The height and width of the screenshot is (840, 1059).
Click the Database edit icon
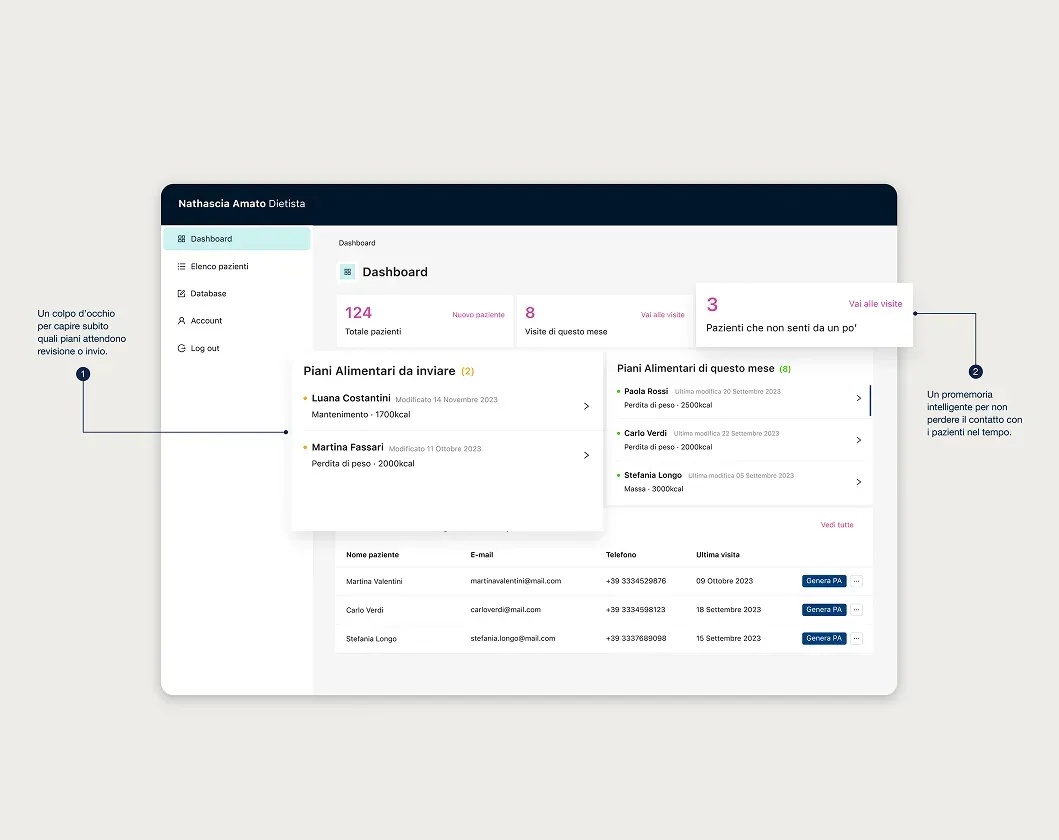pos(181,294)
